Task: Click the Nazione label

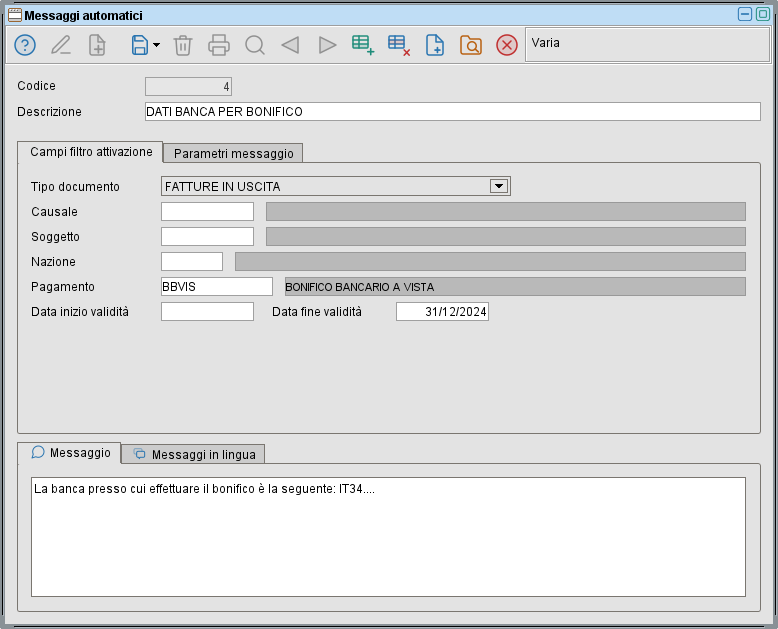Action: point(54,261)
